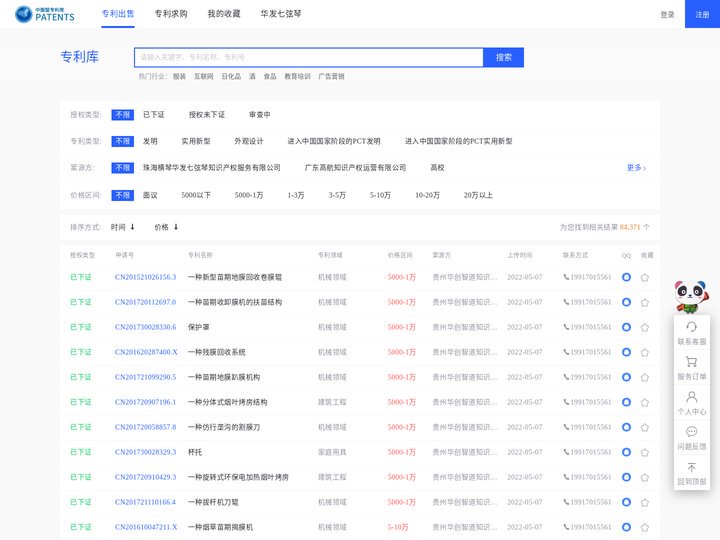
Task: Open the 专利库 title link
Action: 79,57
